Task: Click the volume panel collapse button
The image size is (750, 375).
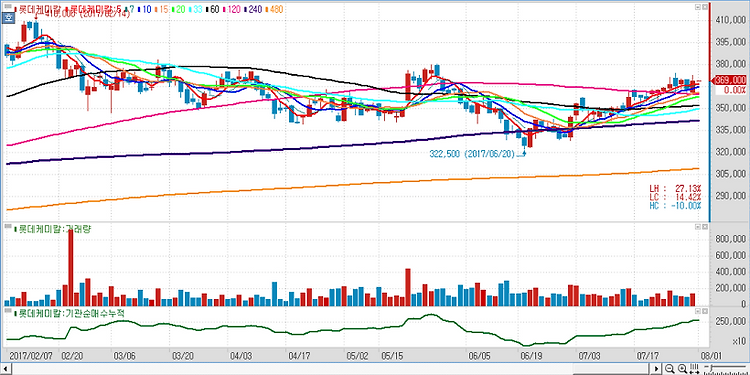Action: [698, 227]
